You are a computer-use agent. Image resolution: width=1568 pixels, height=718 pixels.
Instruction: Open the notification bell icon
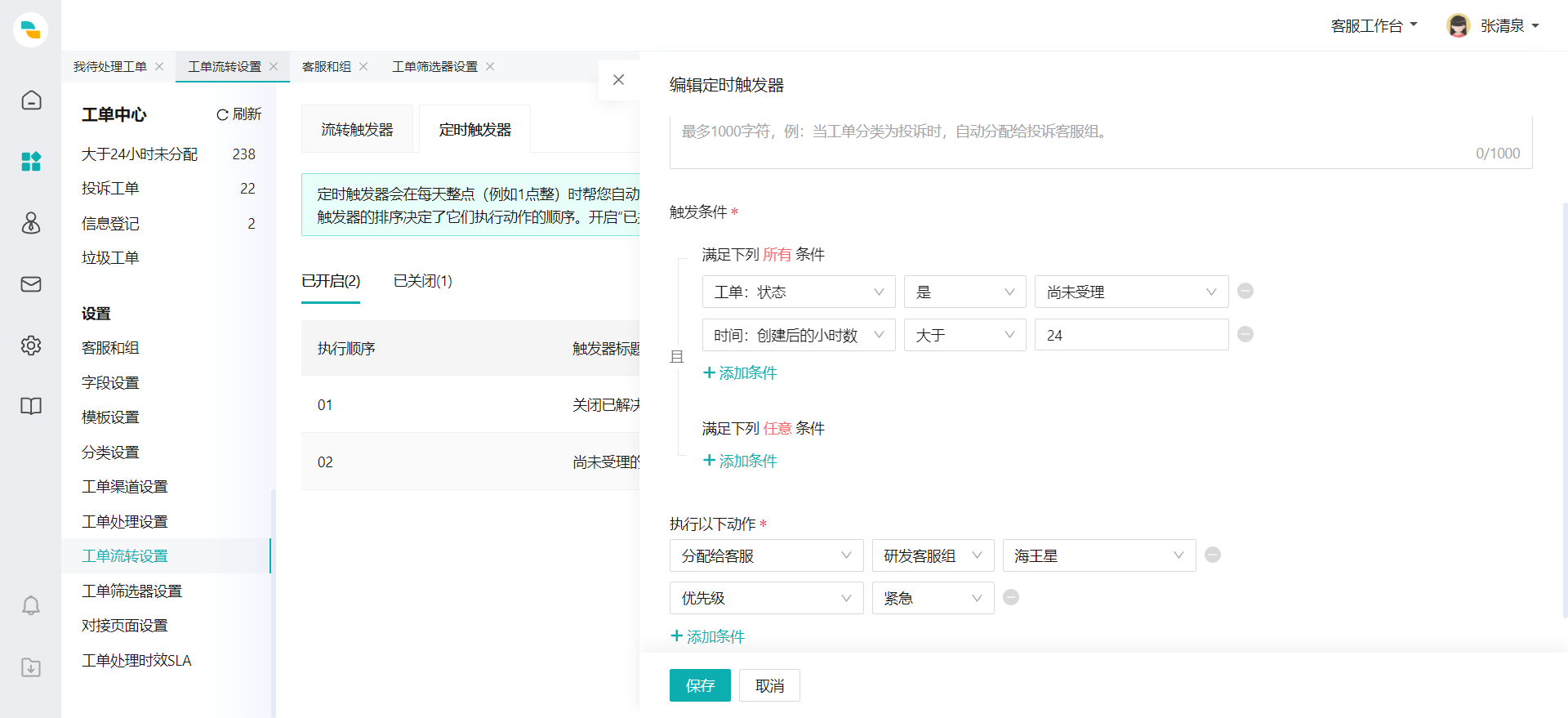click(31, 605)
